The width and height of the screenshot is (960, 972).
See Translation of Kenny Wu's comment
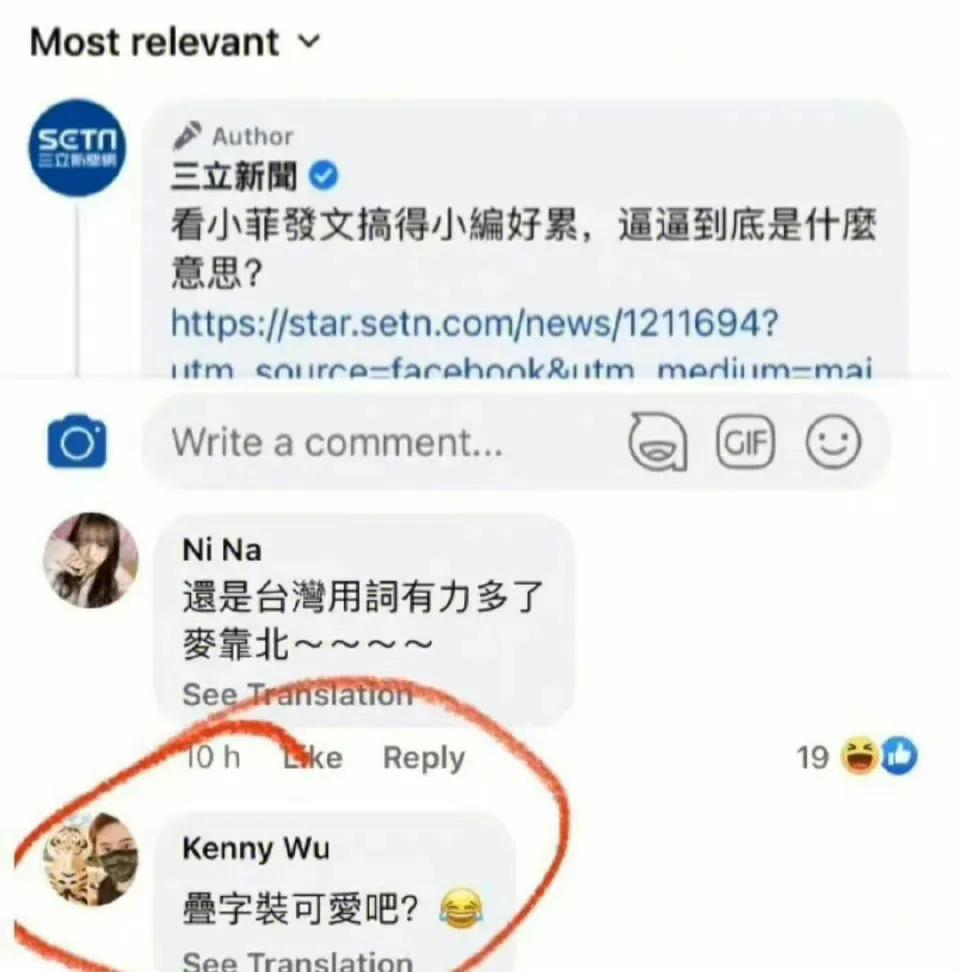coord(297,961)
